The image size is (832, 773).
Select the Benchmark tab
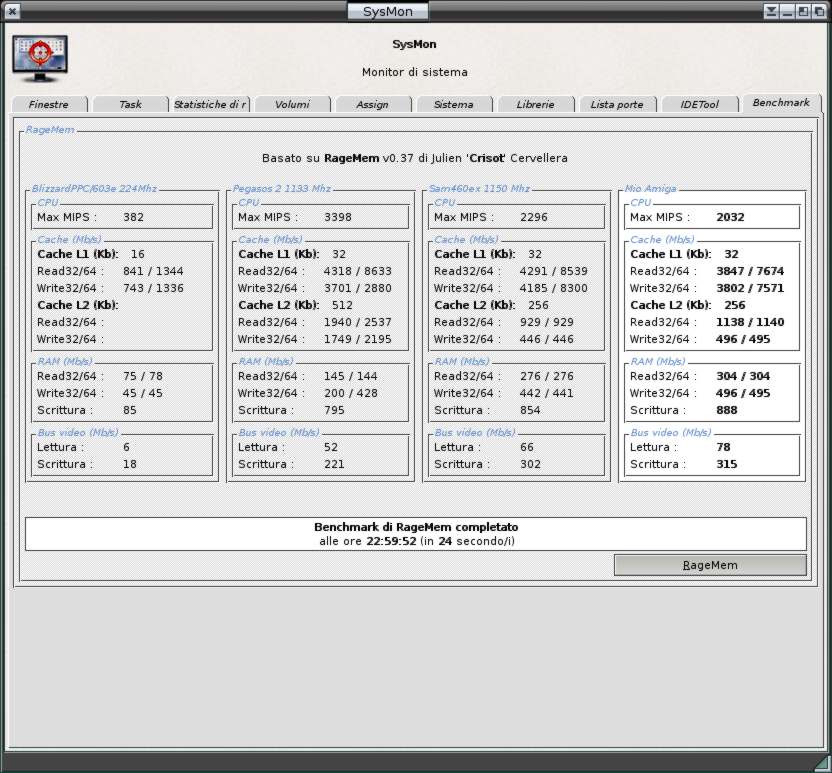[780, 103]
